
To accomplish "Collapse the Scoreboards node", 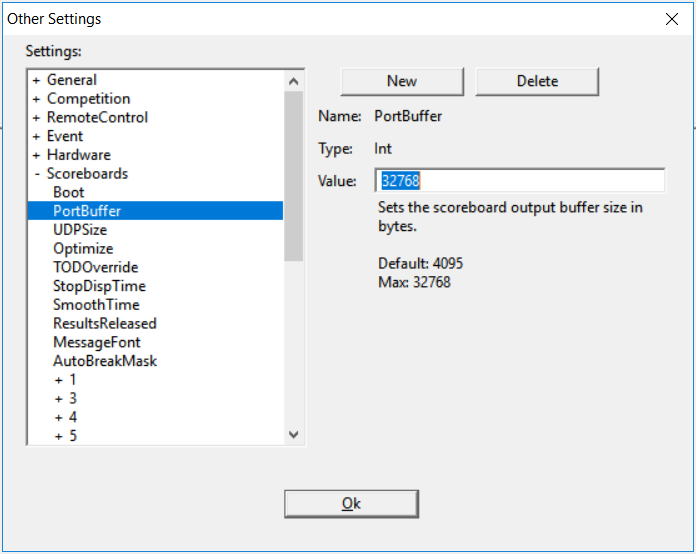I will point(37,174).
